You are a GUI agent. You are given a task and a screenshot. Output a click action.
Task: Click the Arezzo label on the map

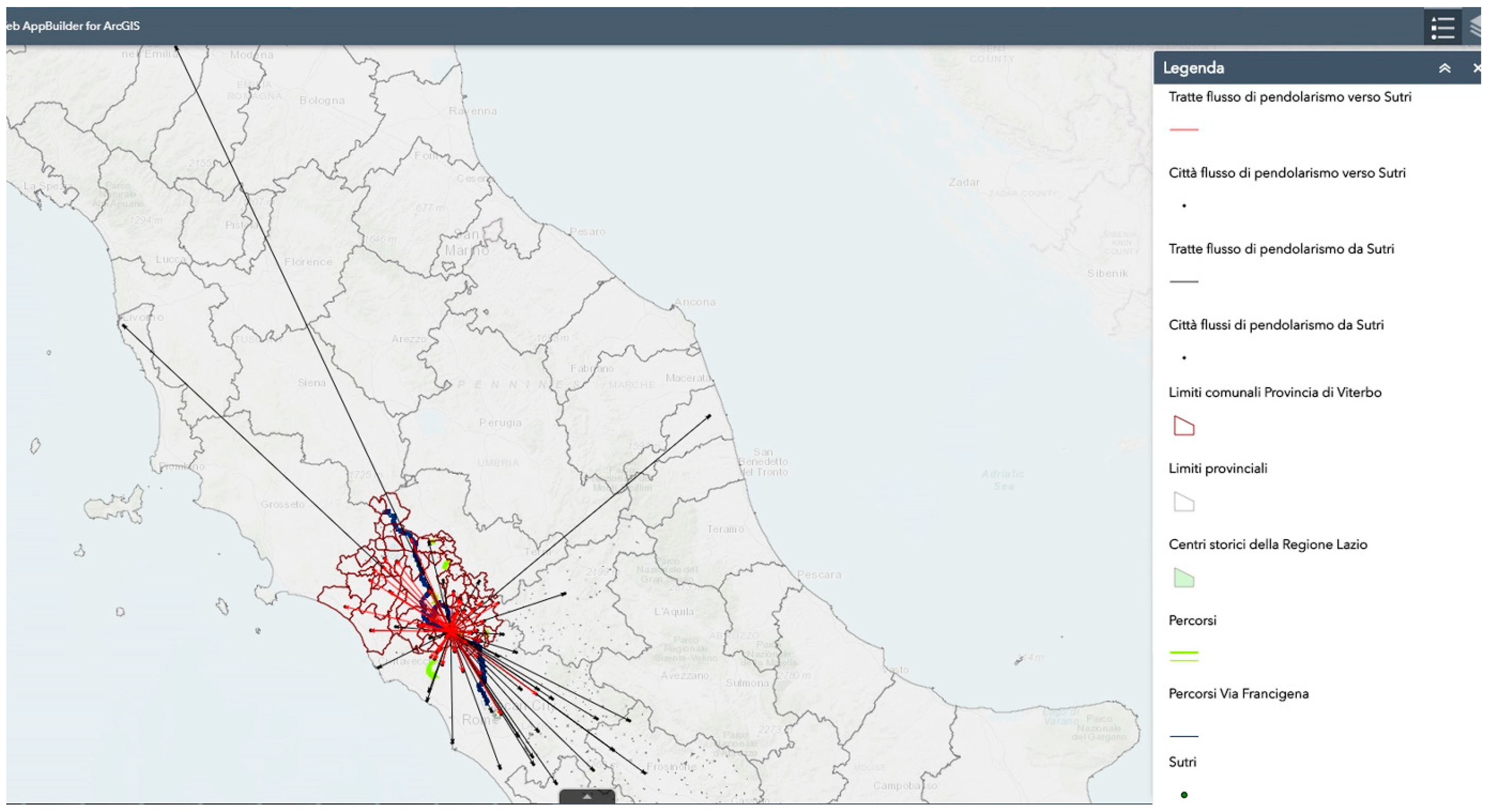(409, 339)
